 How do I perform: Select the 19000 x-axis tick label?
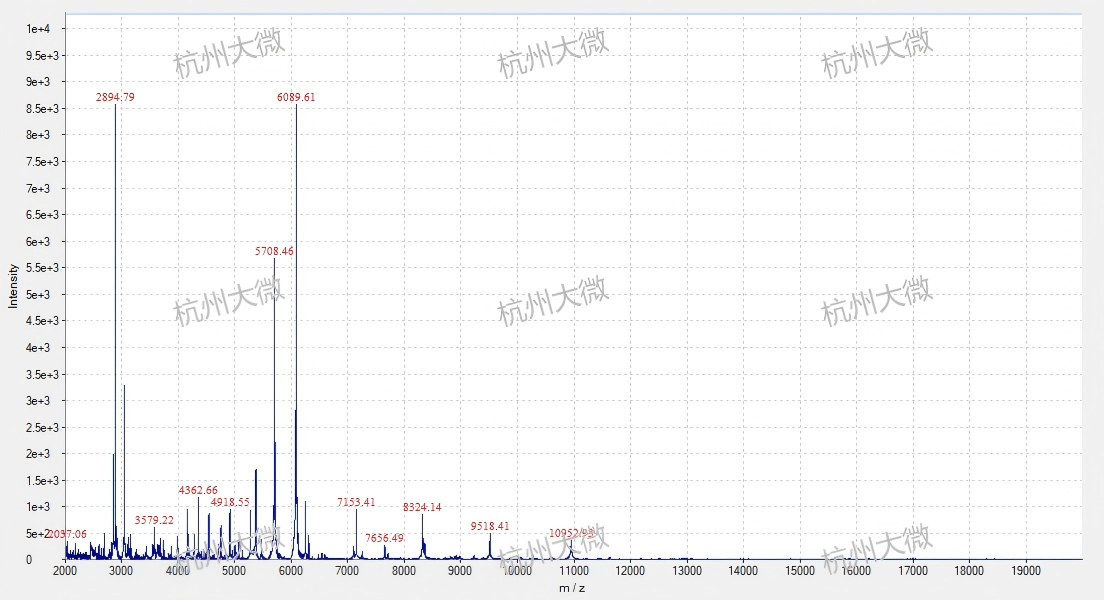pyautogui.click(x=1026, y=570)
